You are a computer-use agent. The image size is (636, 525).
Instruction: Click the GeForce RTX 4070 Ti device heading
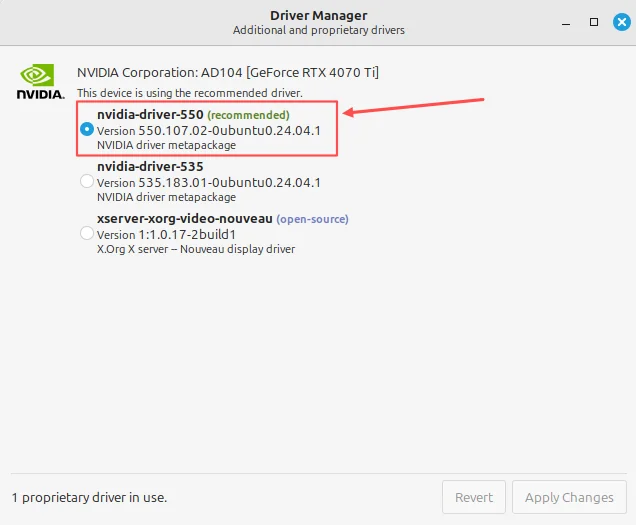point(228,73)
